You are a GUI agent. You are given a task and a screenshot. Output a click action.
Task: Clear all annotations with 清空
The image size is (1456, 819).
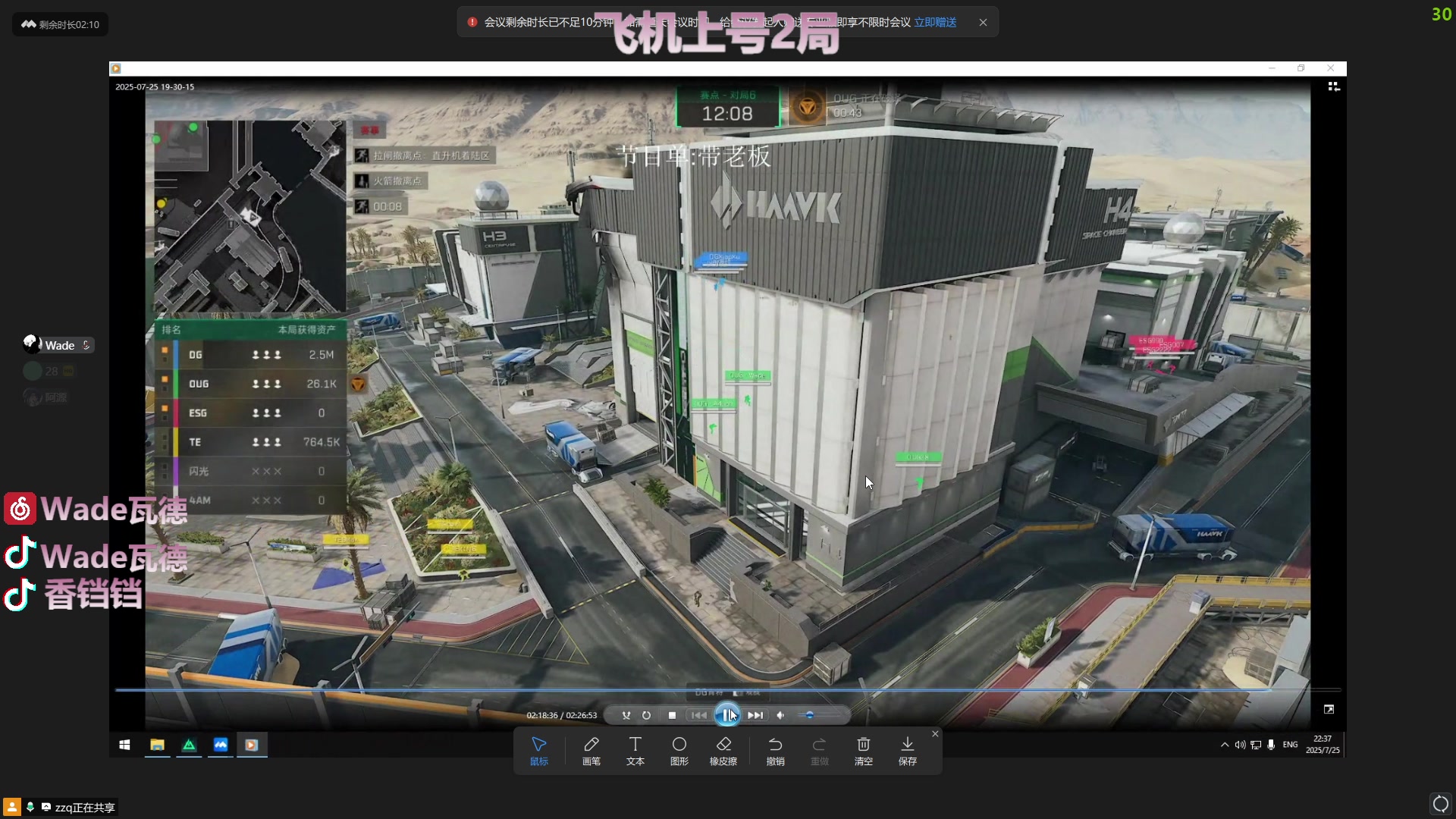pyautogui.click(x=864, y=751)
